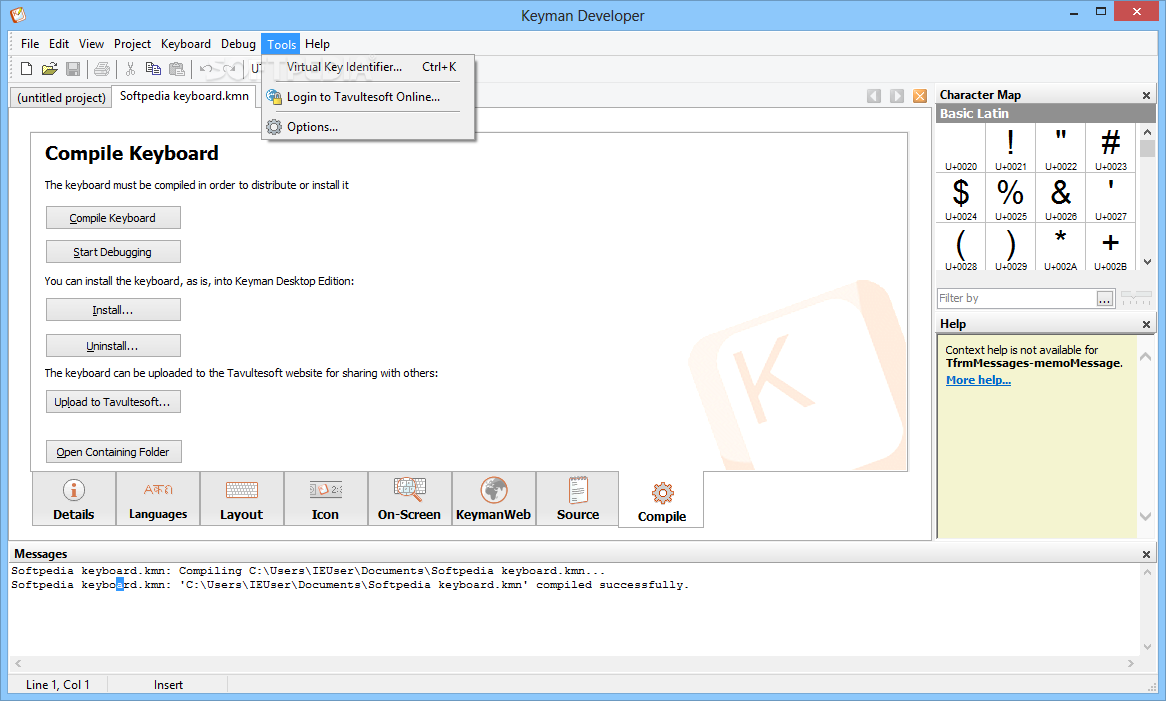Click the ellipsis button beside Filter by
This screenshot has width=1166, height=701.
[x=1105, y=298]
